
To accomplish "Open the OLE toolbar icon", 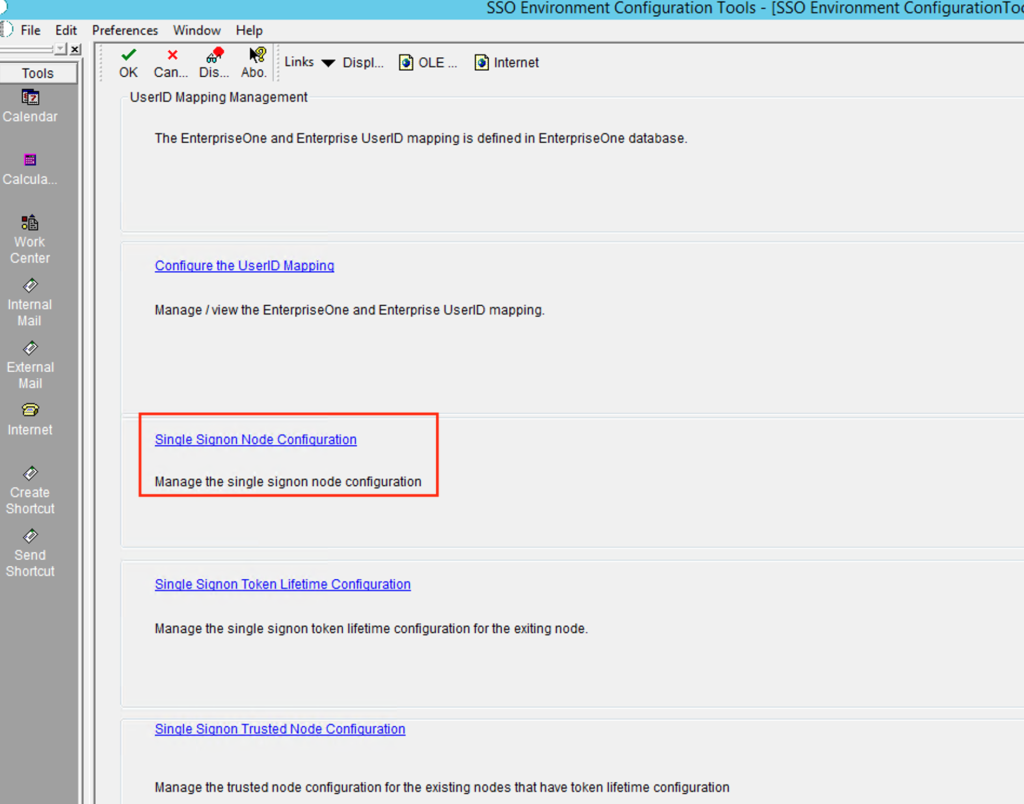I will (x=406, y=63).
